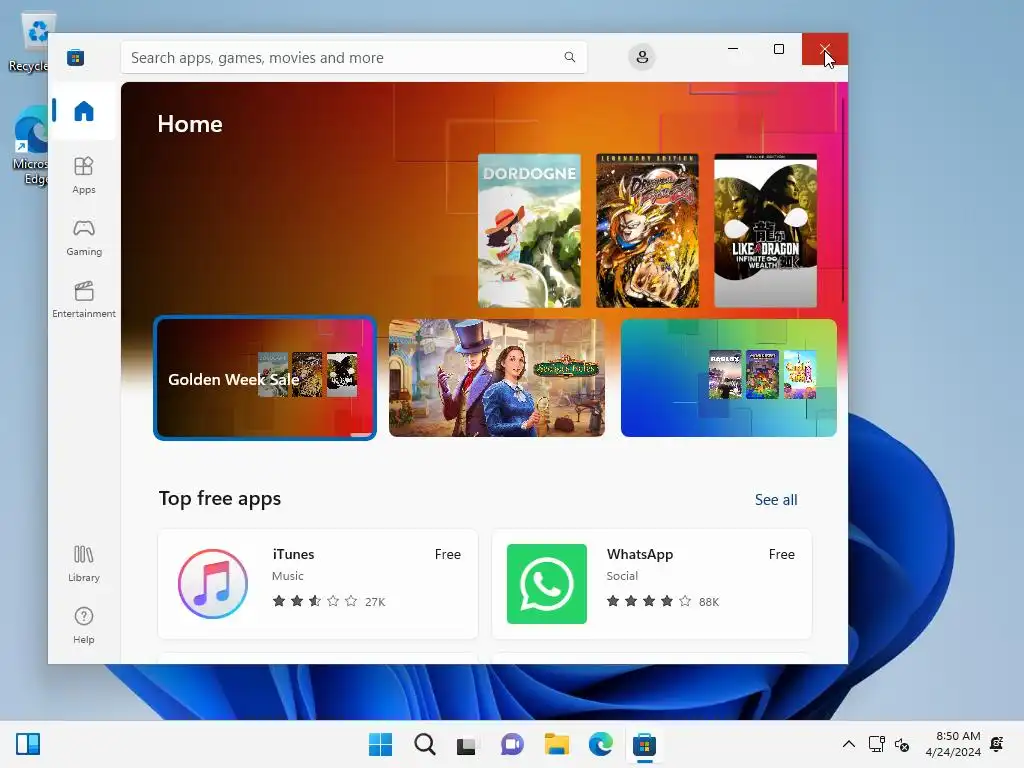This screenshot has width=1024, height=768.
Task: Open the hidden-object game banner with top hat man
Action: pyautogui.click(x=496, y=378)
